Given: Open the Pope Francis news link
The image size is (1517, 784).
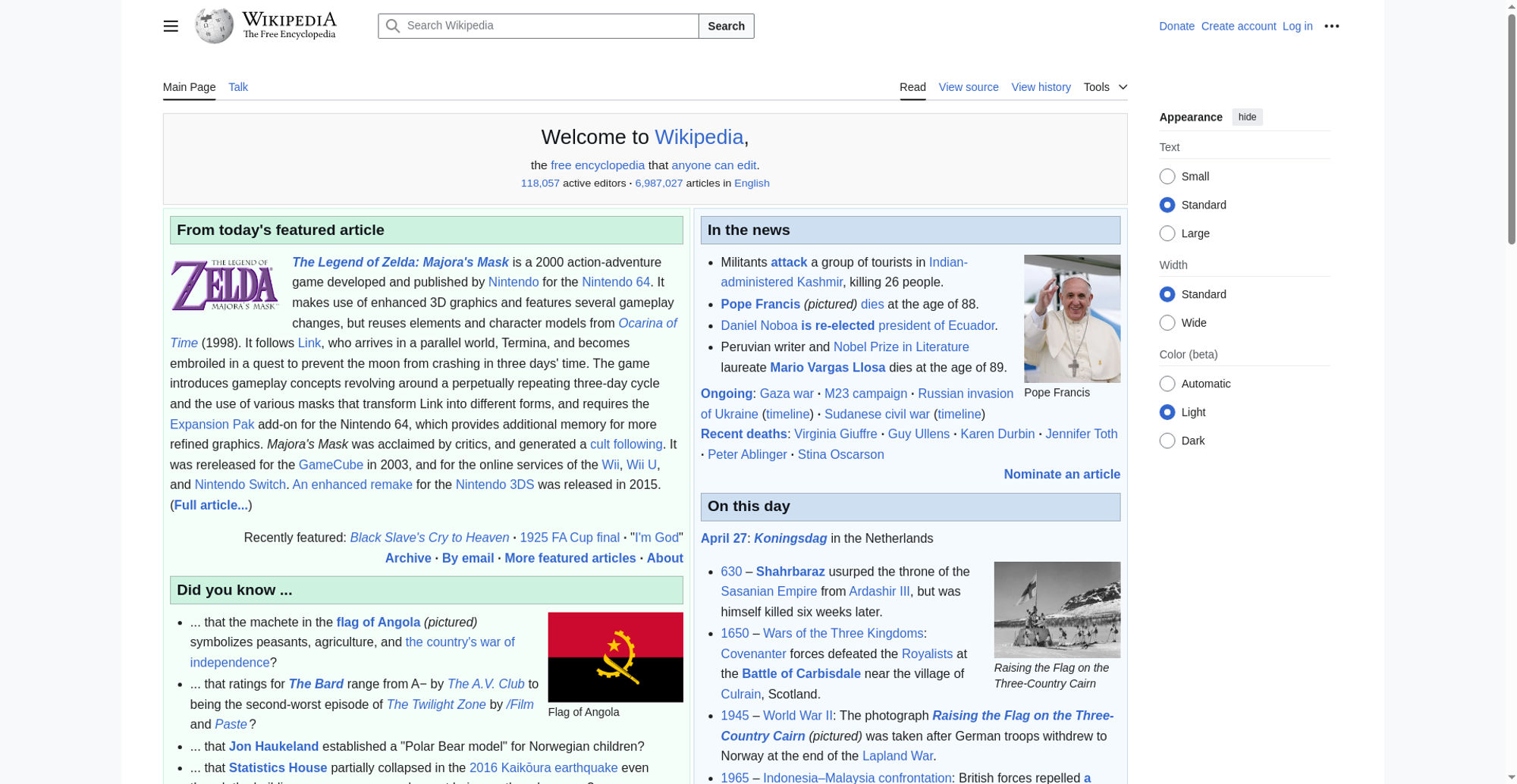Looking at the screenshot, I should pyautogui.click(x=760, y=304).
